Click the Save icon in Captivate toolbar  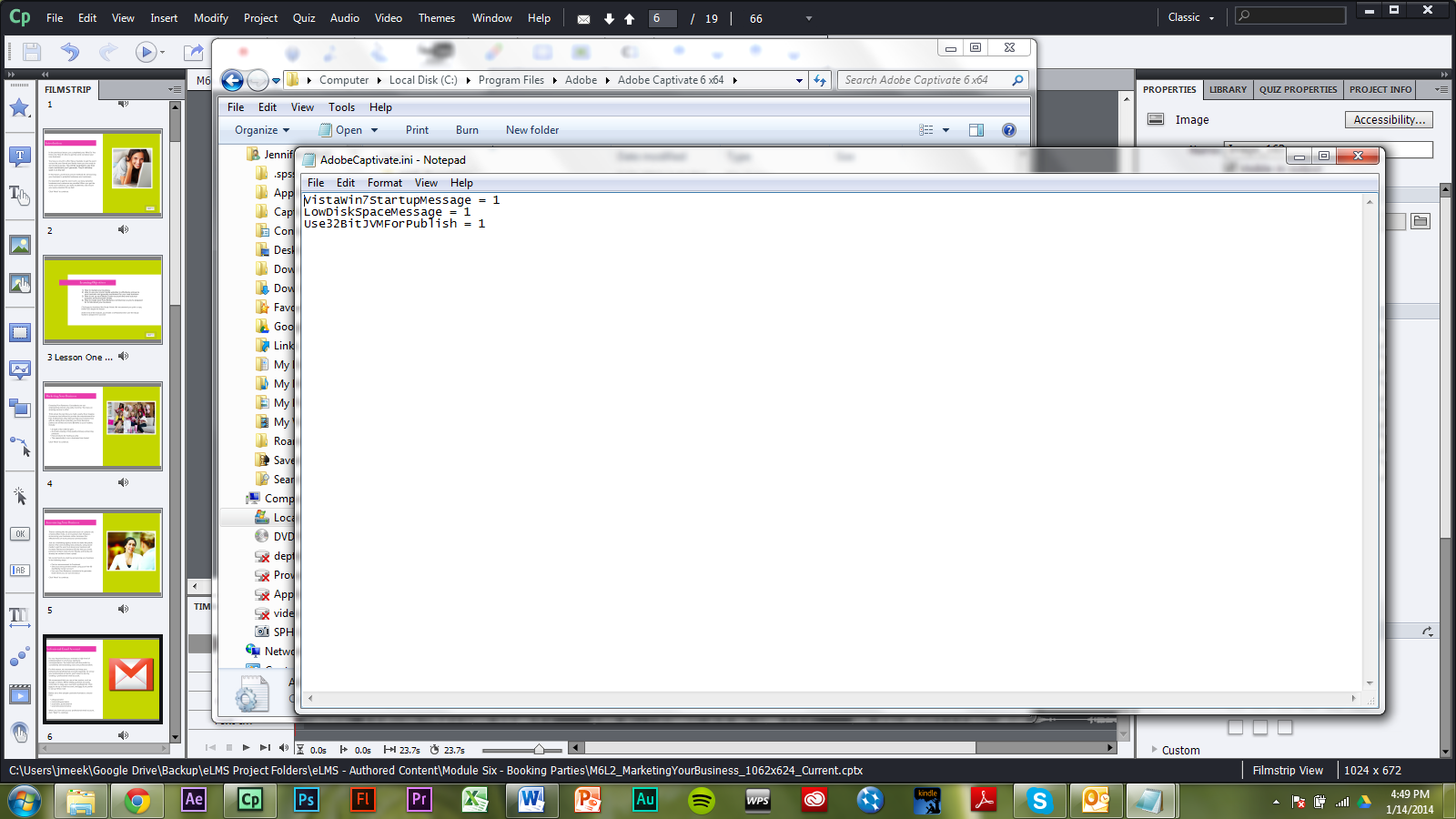[32, 53]
